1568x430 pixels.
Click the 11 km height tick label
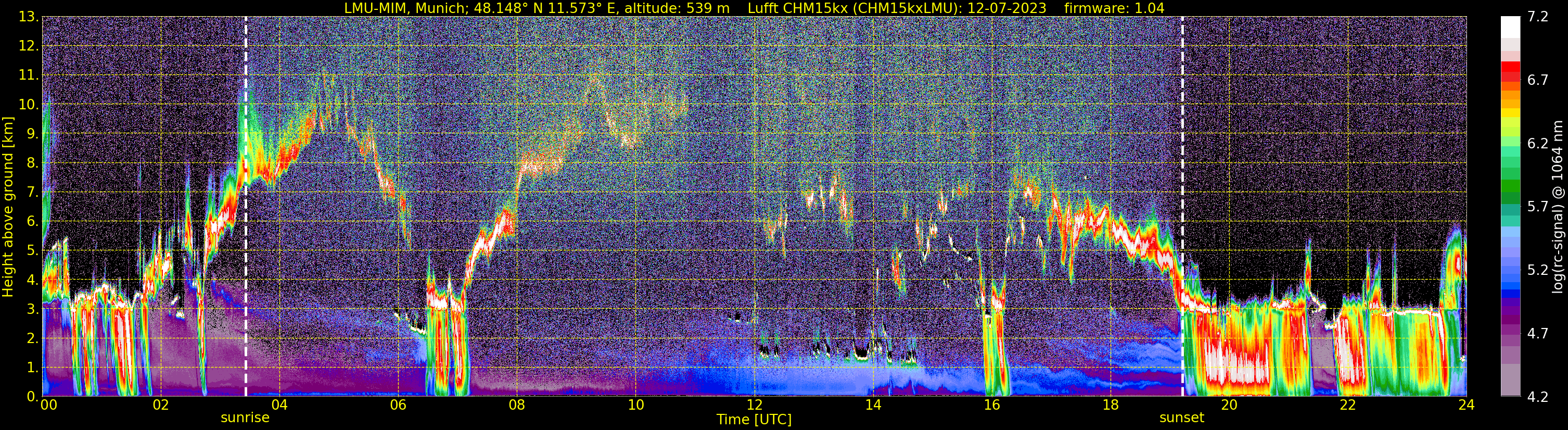pos(29,75)
